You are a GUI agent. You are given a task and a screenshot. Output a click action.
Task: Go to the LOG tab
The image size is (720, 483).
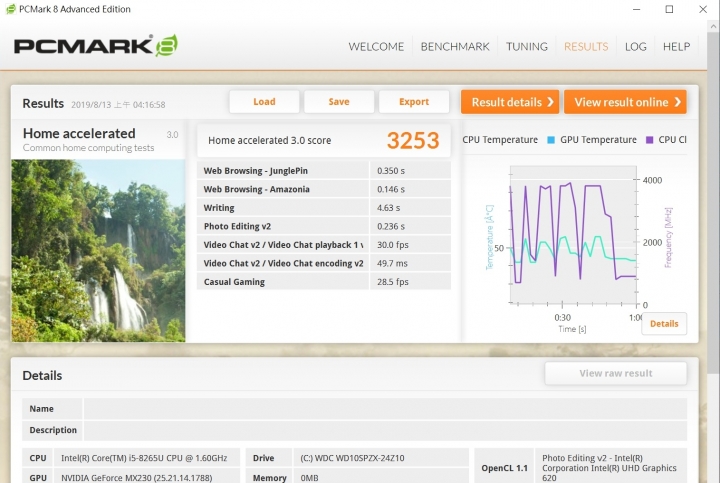point(636,46)
